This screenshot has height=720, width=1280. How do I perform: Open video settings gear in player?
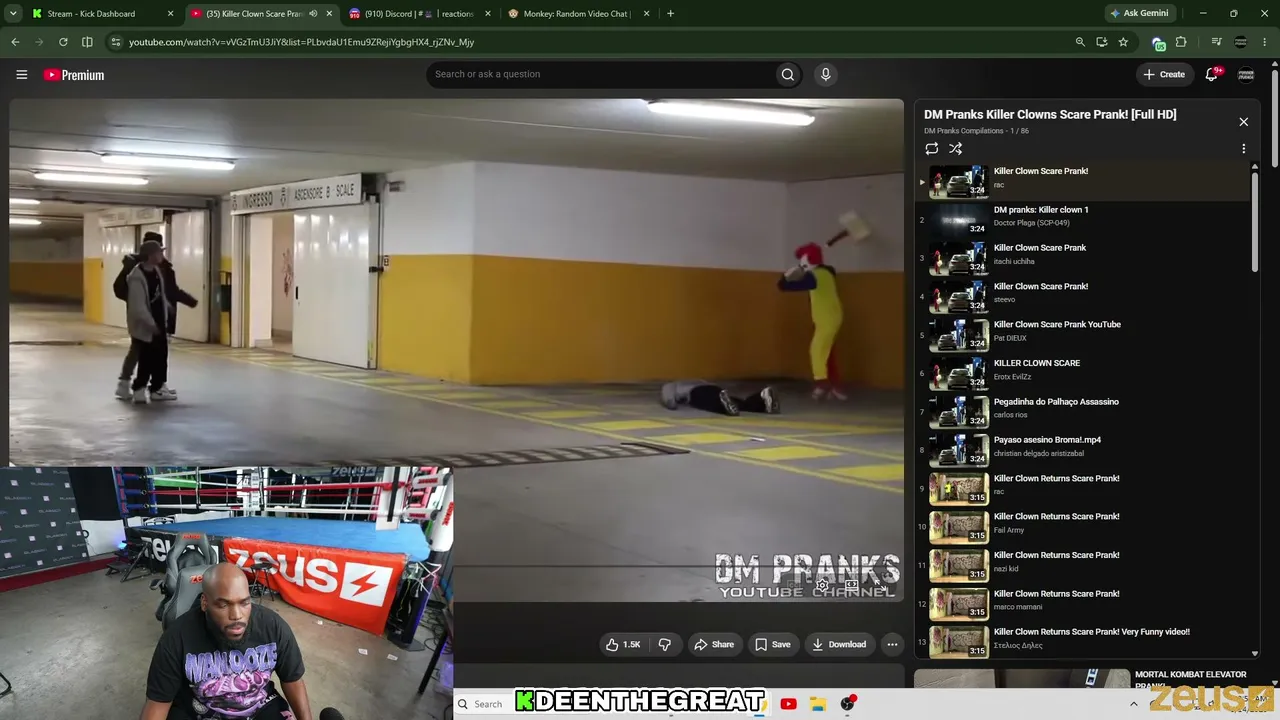tap(822, 585)
